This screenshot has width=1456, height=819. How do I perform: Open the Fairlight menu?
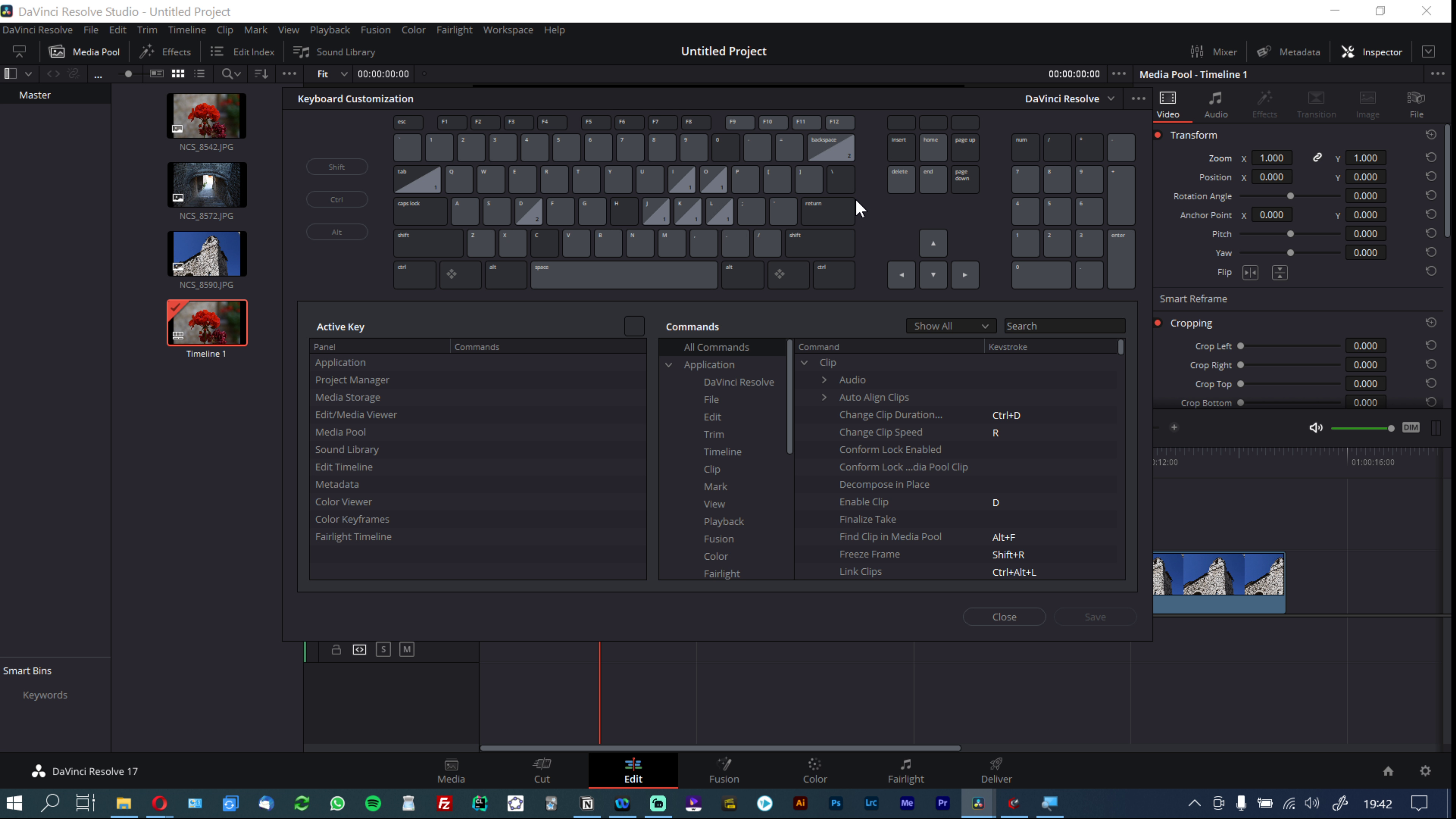454,30
